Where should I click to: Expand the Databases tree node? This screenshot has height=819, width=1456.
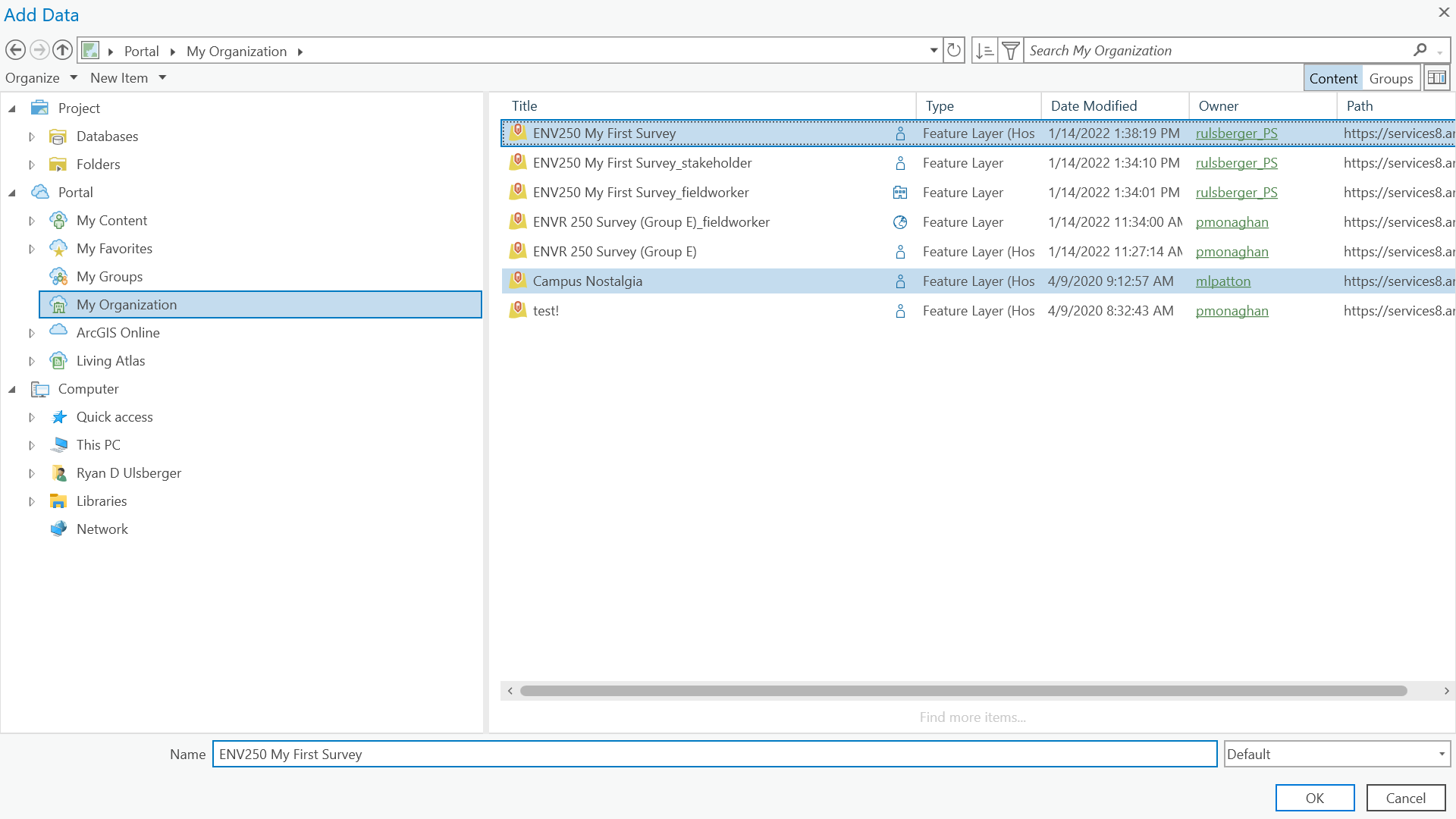pyautogui.click(x=32, y=136)
